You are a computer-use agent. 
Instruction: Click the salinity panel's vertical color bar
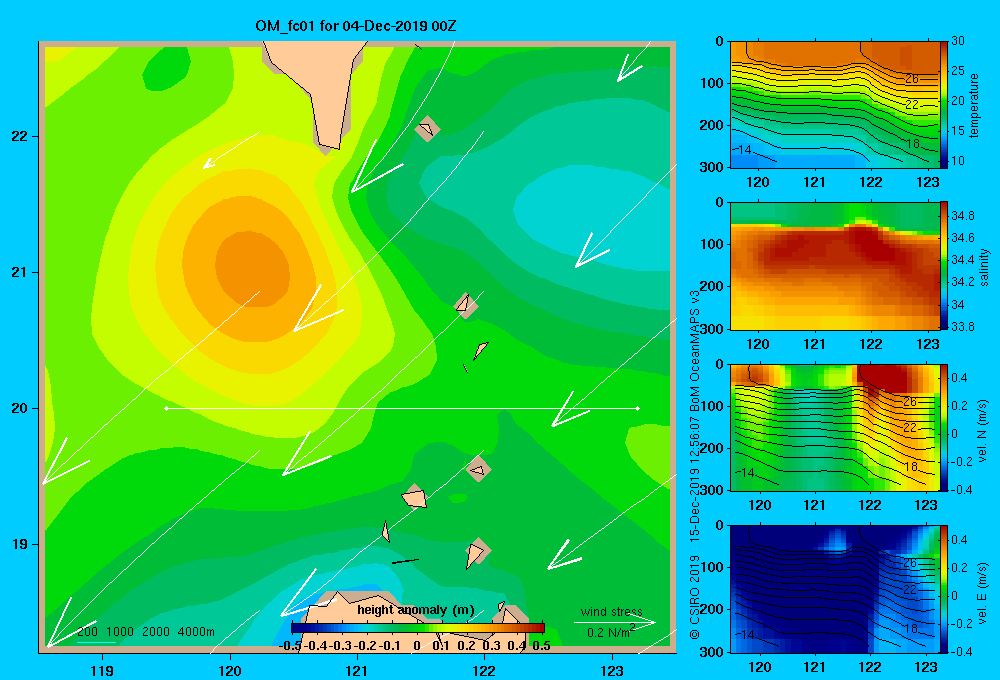tap(944, 265)
